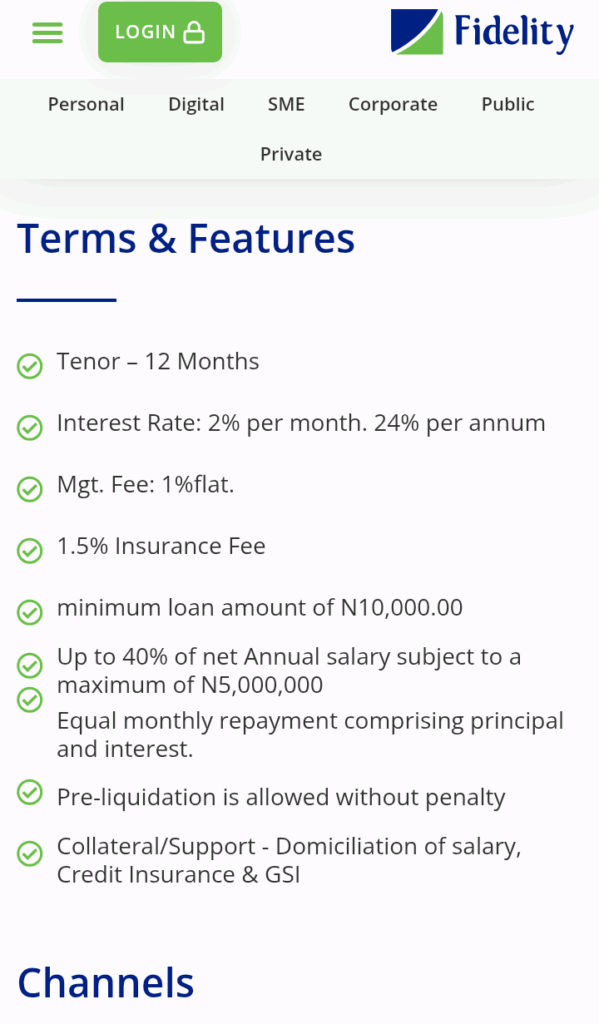
Task: Open the Personal banking tab
Action: [86, 104]
